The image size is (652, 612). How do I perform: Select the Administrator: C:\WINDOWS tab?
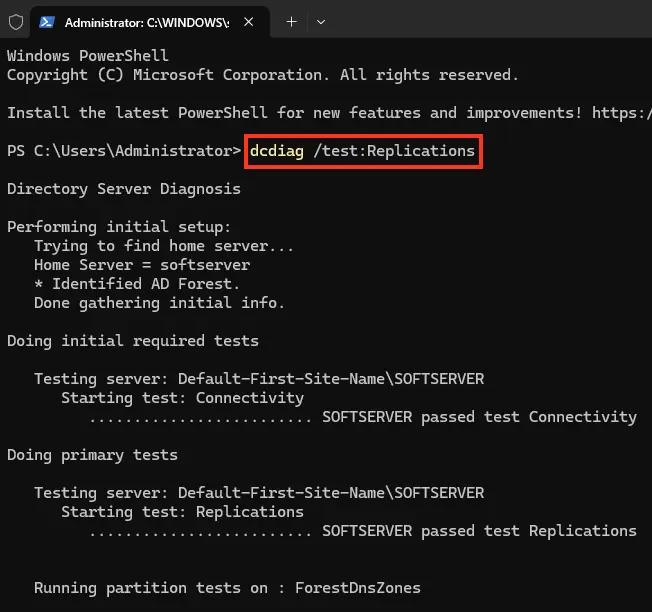[x=145, y=21]
